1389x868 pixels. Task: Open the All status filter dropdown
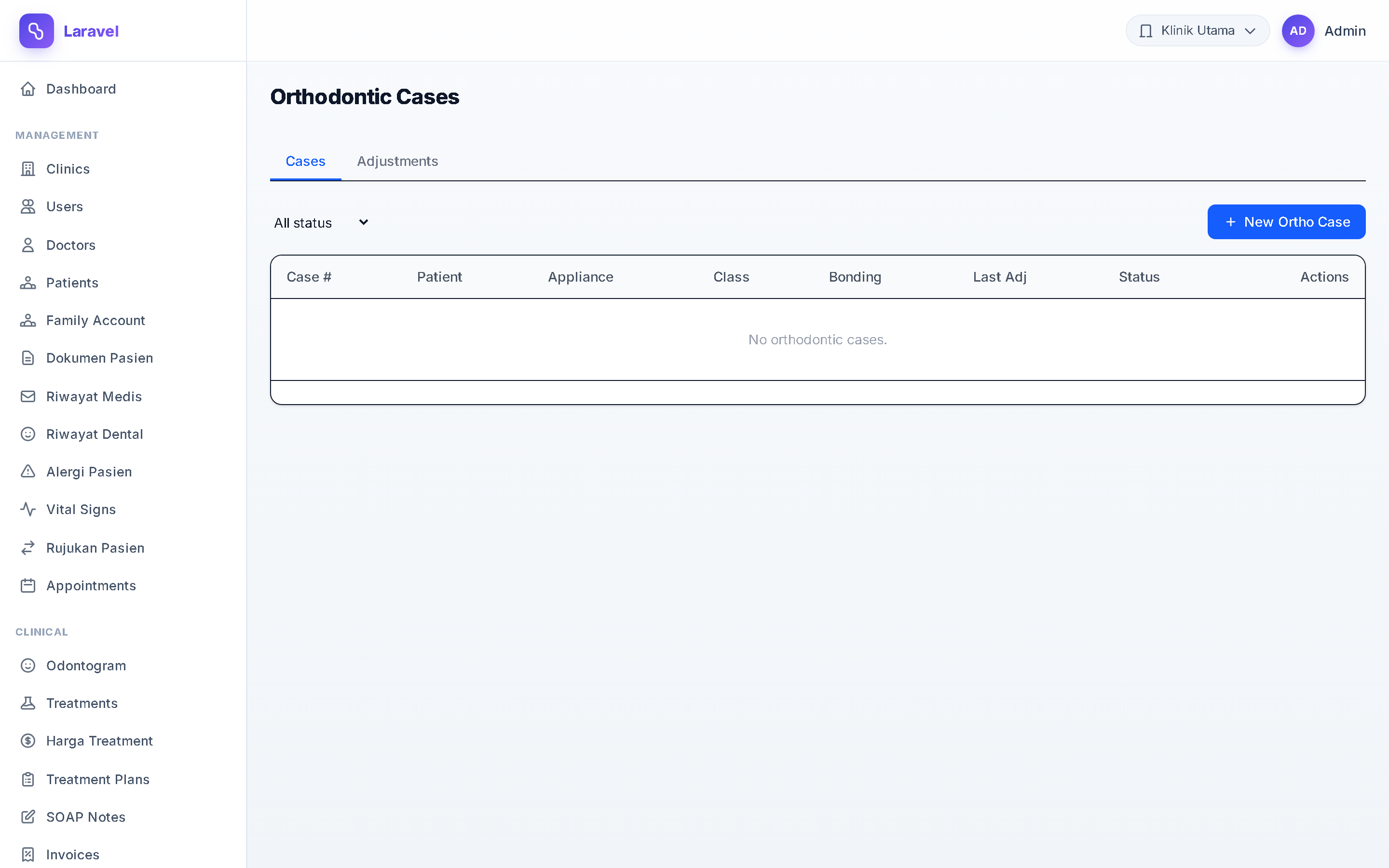pos(321,223)
